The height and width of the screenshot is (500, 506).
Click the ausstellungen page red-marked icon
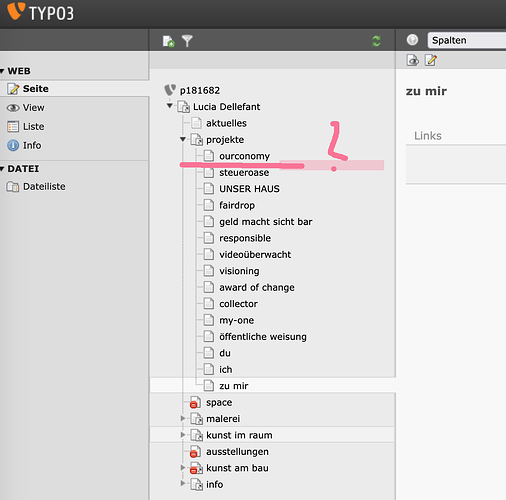(x=195, y=452)
